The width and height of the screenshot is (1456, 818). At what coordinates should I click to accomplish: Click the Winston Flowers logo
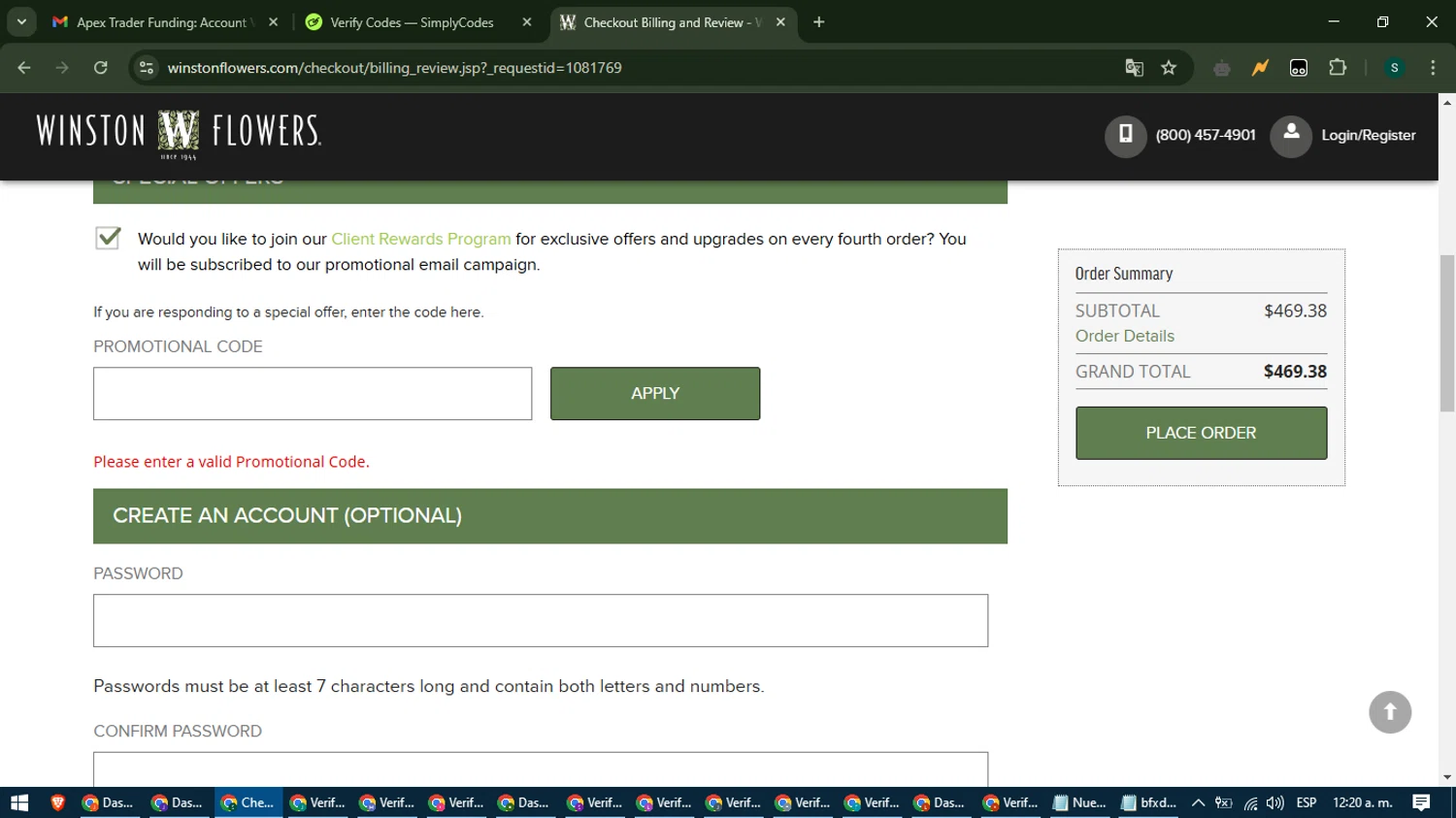[x=179, y=135]
